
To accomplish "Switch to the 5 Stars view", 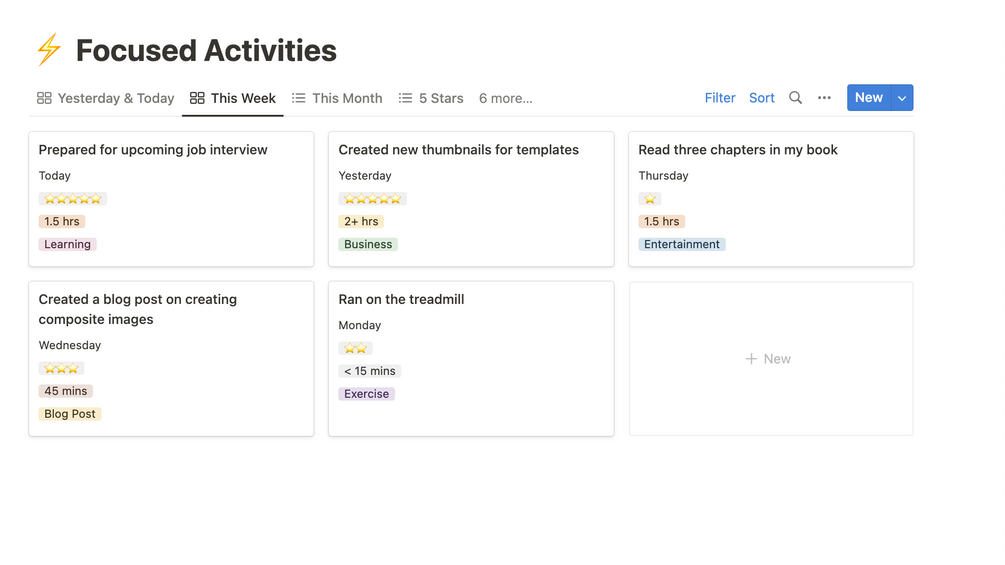I will [431, 98].
